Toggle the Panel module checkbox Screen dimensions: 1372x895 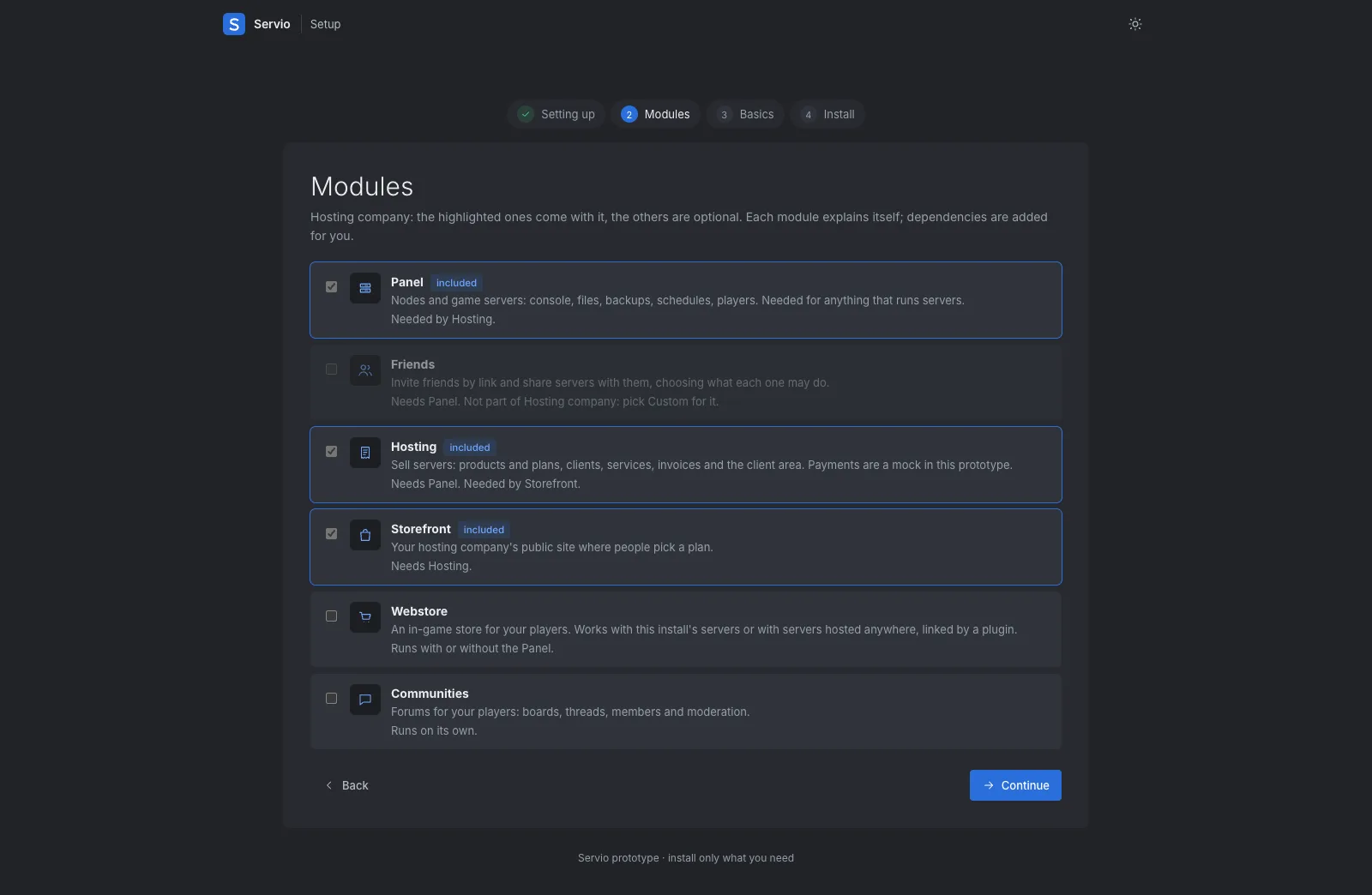pos(332,287)
